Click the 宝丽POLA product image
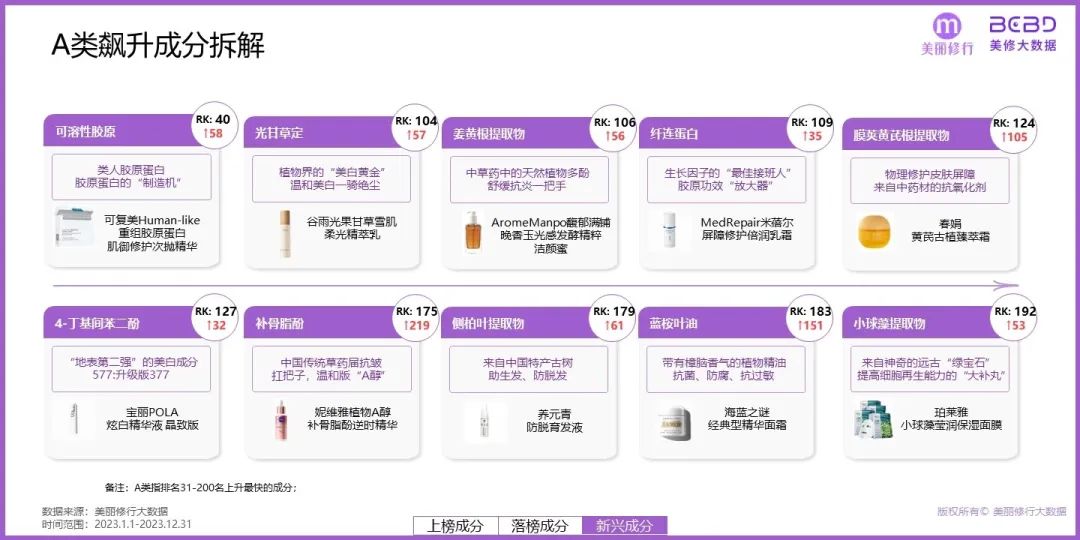1080x540 pixels. (x=74, y=419)
